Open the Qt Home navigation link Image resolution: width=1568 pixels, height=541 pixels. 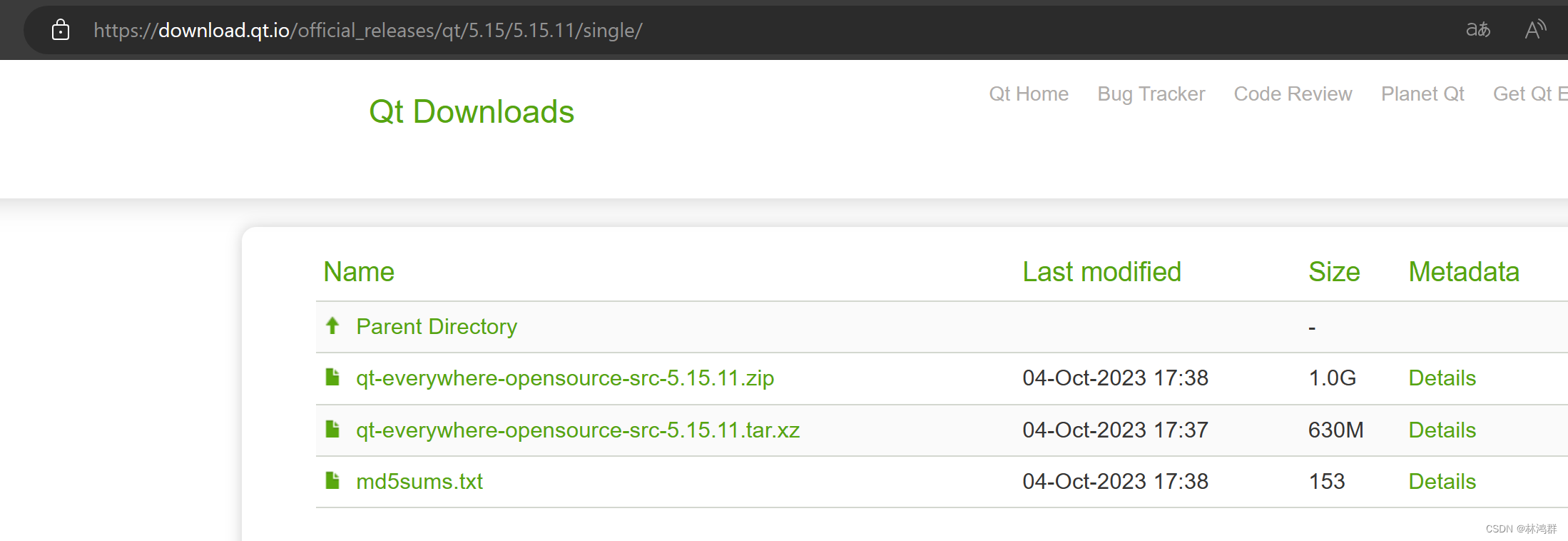[x=1028, y=94]
